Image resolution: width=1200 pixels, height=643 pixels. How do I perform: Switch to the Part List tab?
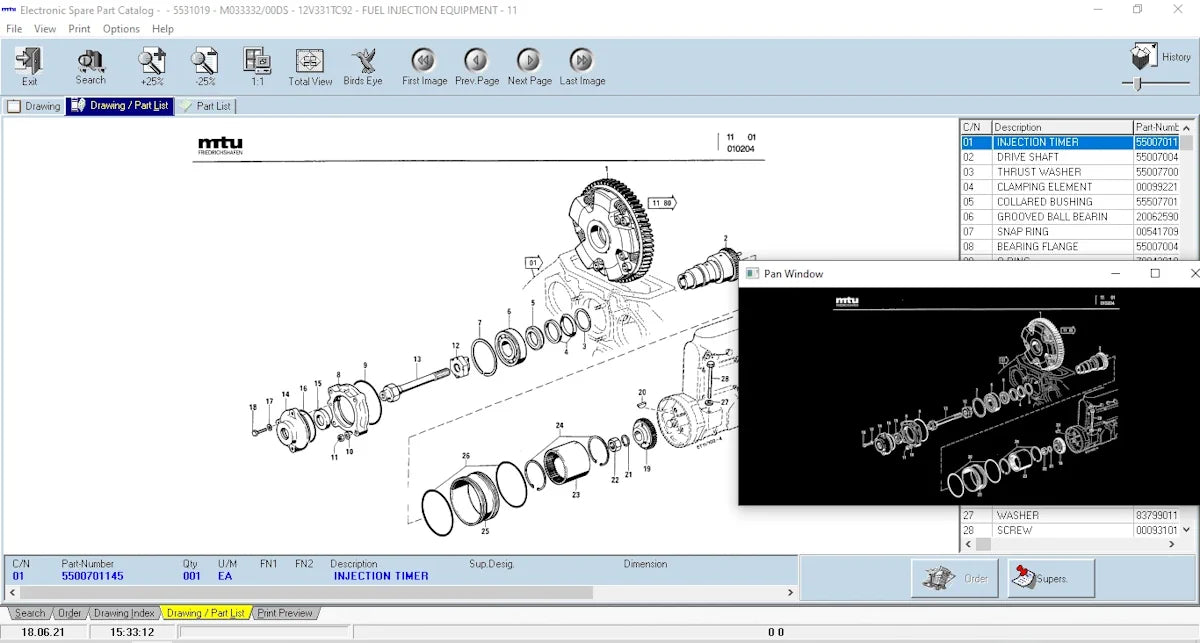205,106
